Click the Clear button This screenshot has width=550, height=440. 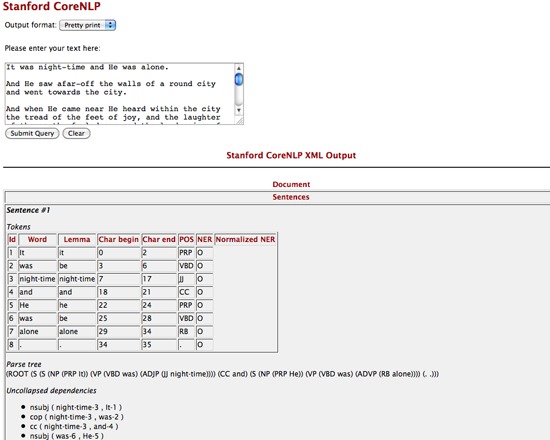tap(76, 133)
